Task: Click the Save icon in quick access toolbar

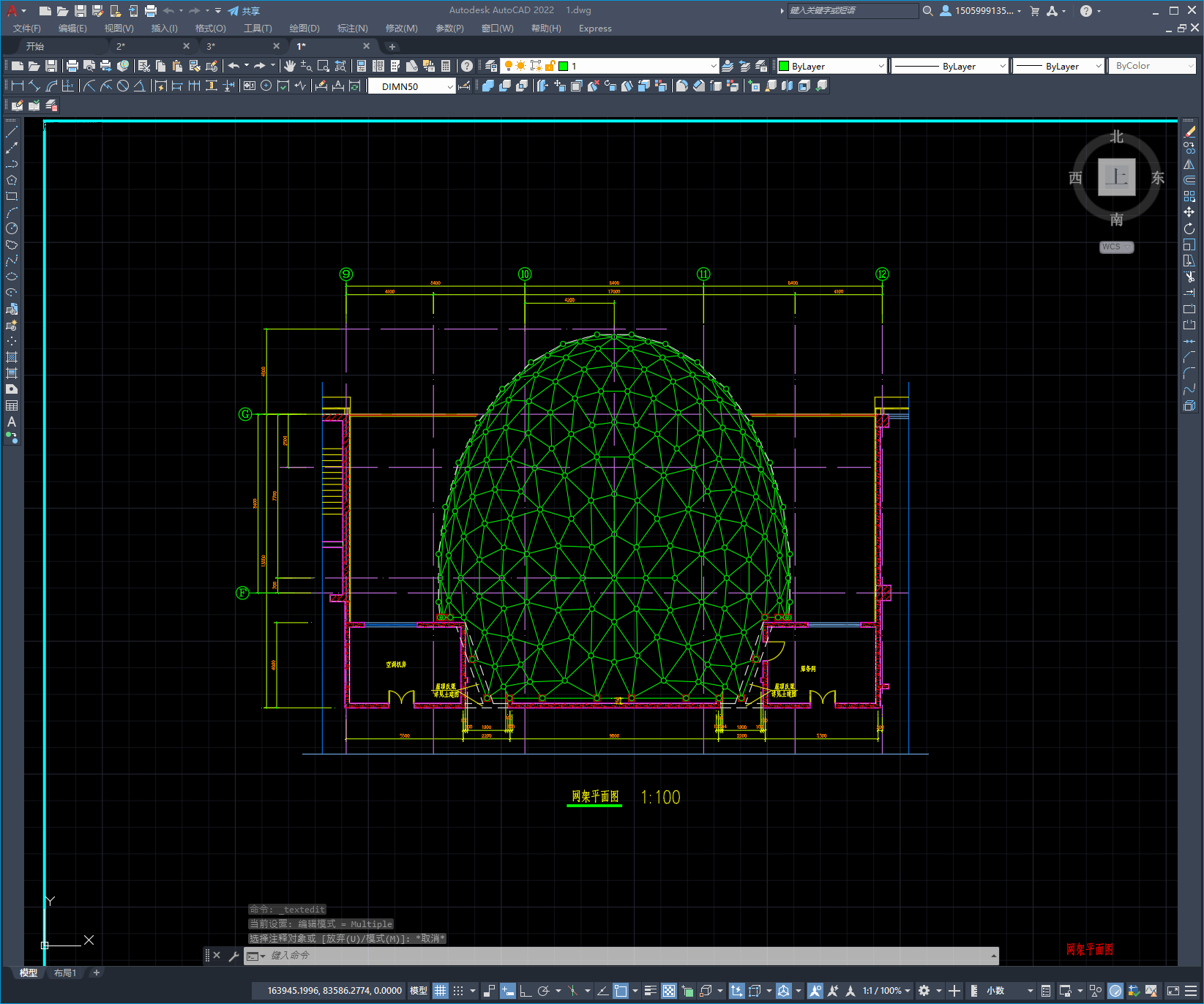Action: pyautogui.click(x=80, y=11)
